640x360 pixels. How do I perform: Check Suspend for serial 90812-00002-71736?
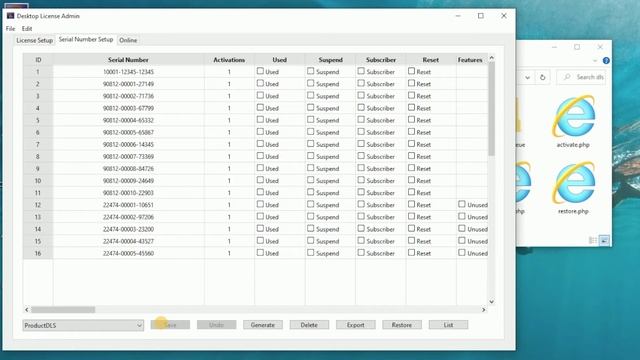311,95
